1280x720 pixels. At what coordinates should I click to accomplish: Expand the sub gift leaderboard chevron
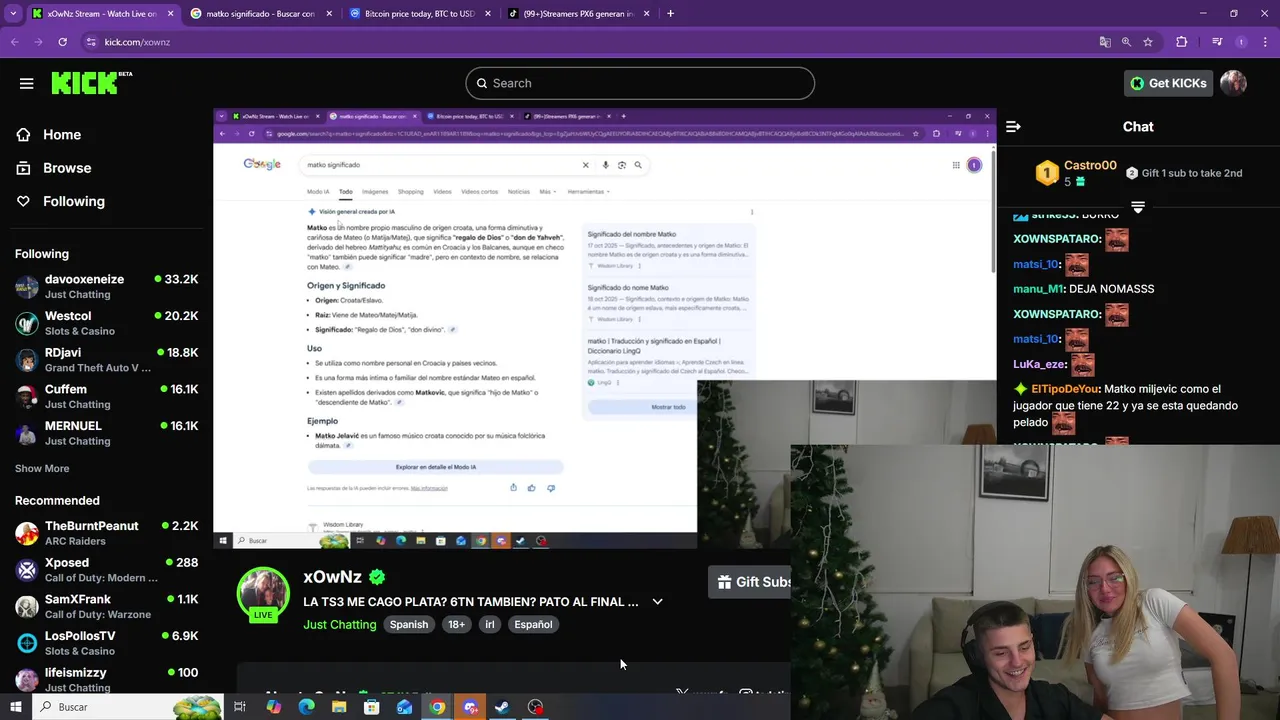(1137, 207)
